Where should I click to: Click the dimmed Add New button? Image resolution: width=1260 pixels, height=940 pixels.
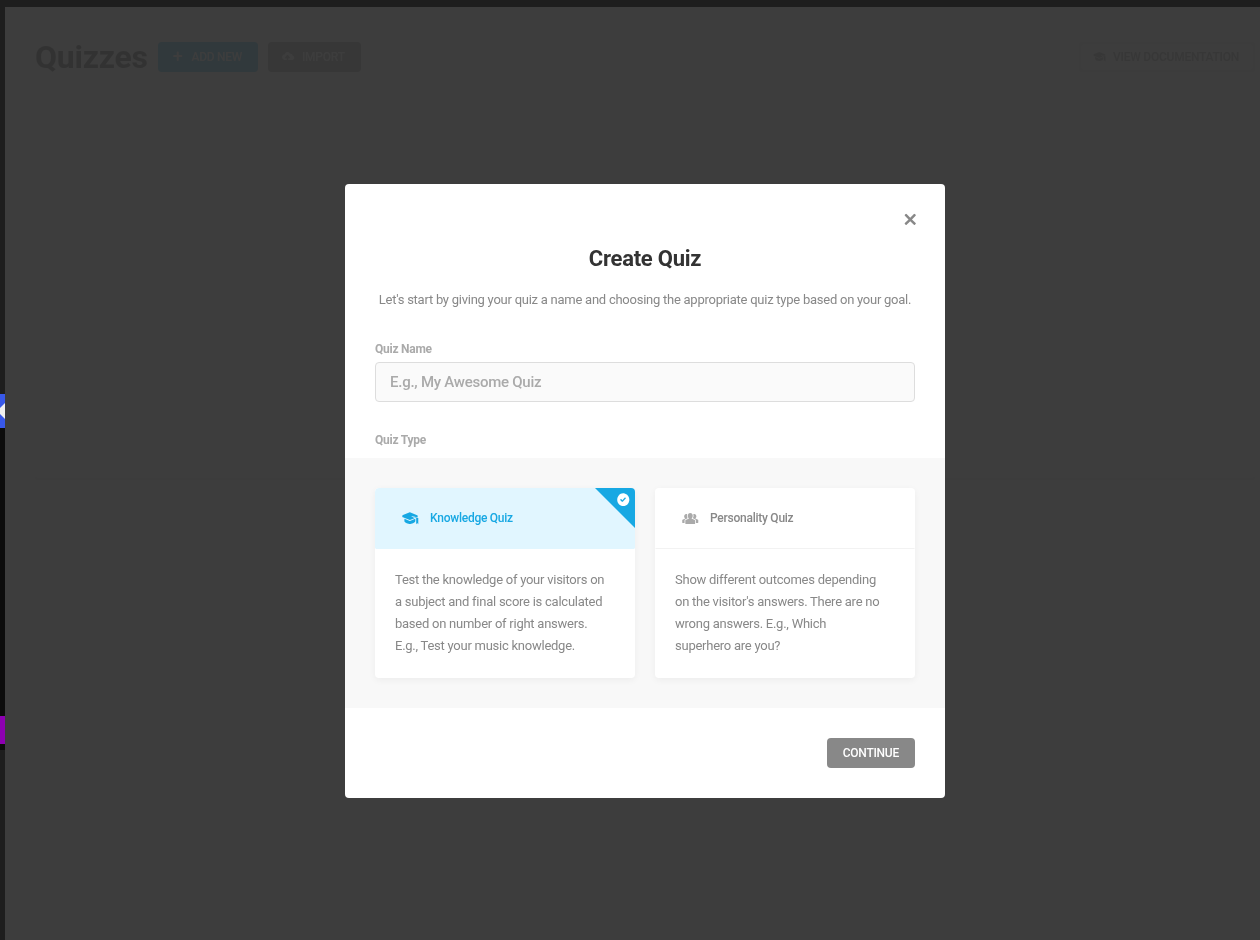(x=208, y=57)
